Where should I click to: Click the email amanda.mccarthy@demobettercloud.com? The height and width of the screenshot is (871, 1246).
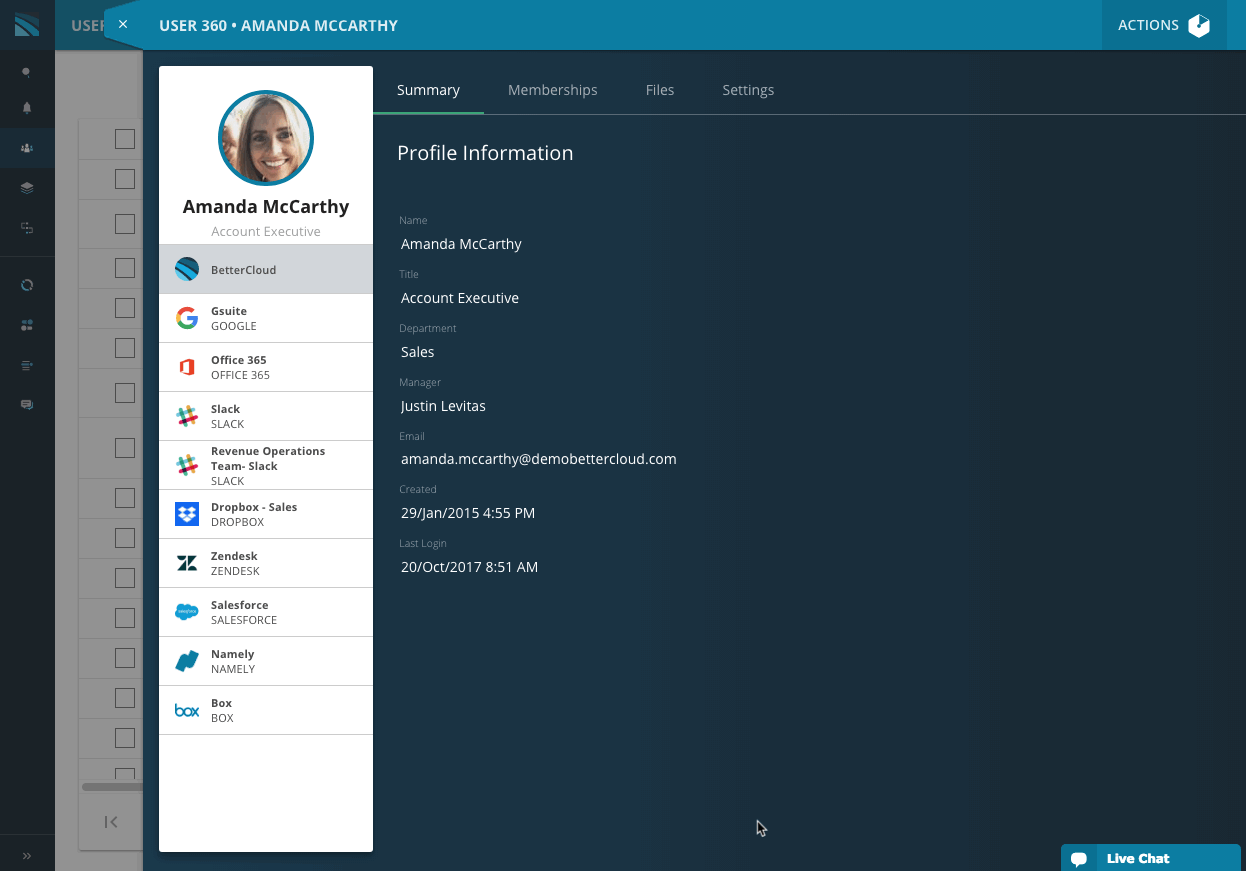[539, 459]
